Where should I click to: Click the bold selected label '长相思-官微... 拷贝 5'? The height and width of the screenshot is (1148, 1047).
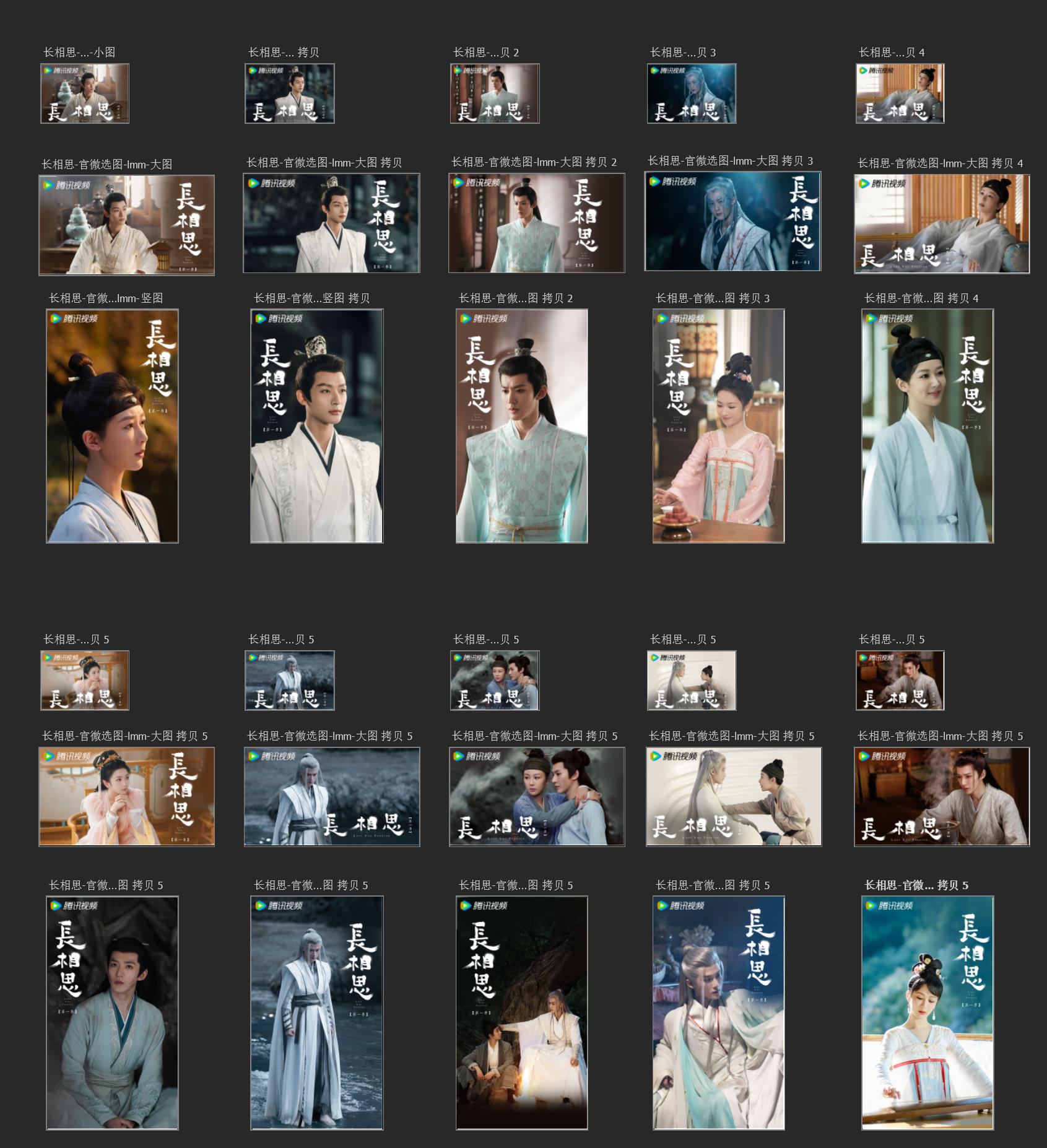coord(916,885)
